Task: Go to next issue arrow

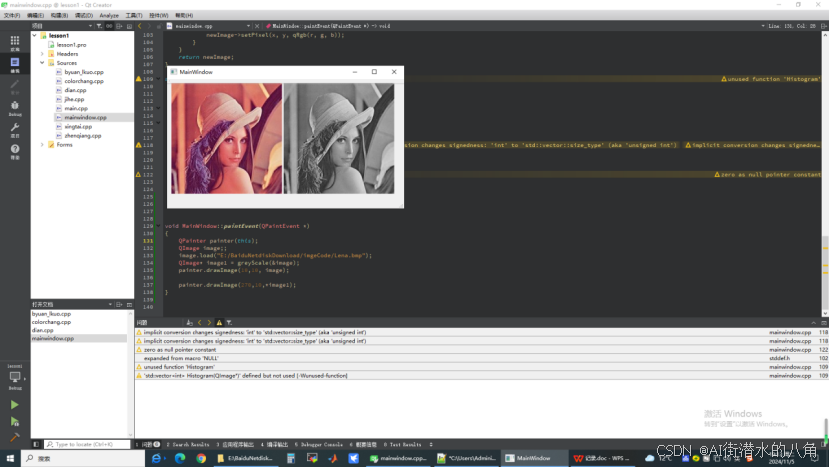Action: (x=209, y=322)
